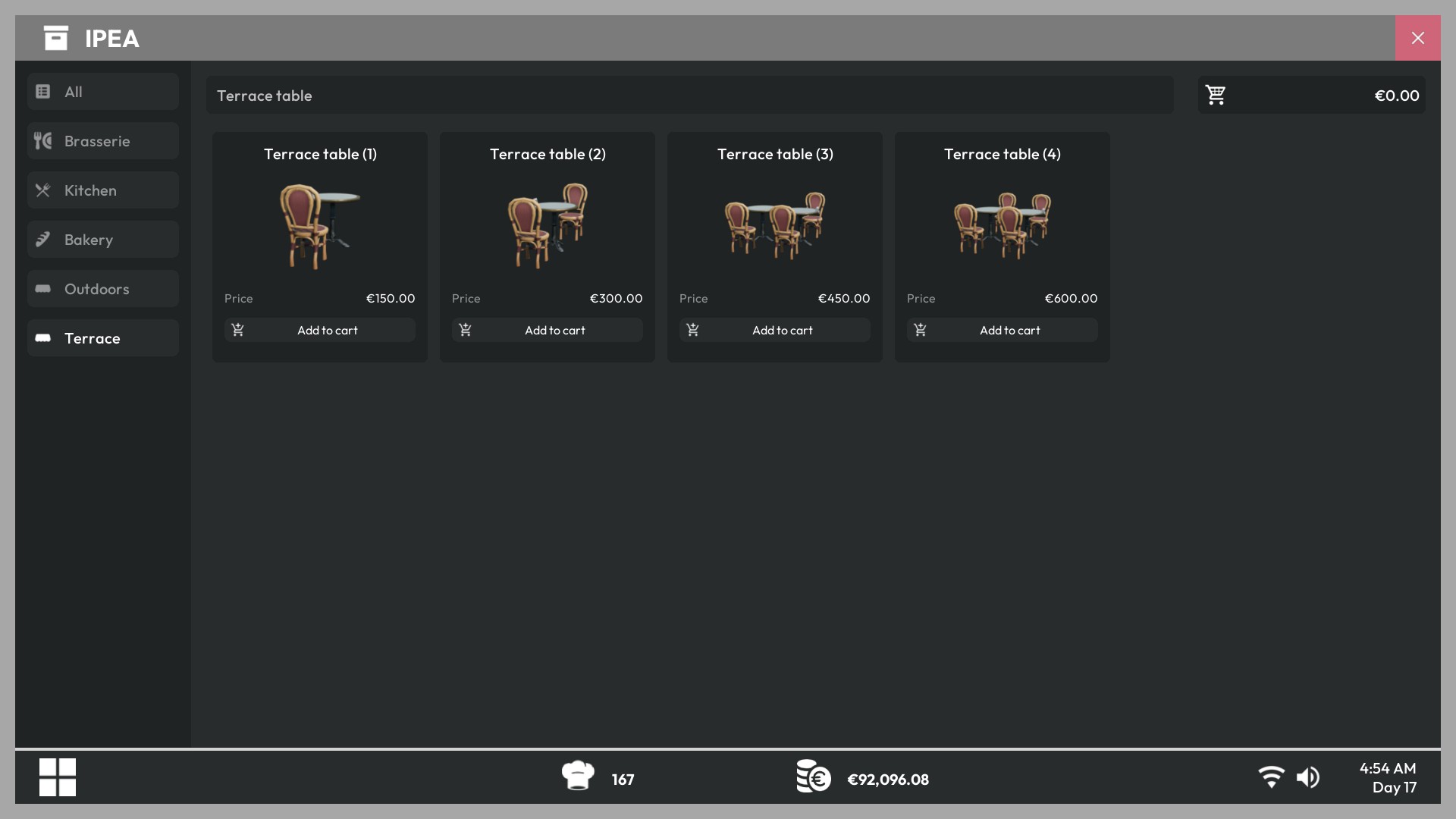
Task: Add Terrace table (1) to cart
Action: pos(320,330)
